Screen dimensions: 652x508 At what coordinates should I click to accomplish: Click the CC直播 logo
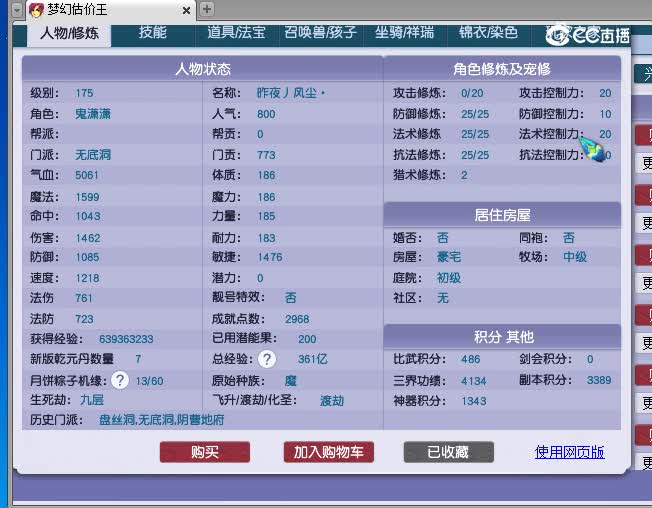point(588,35)
